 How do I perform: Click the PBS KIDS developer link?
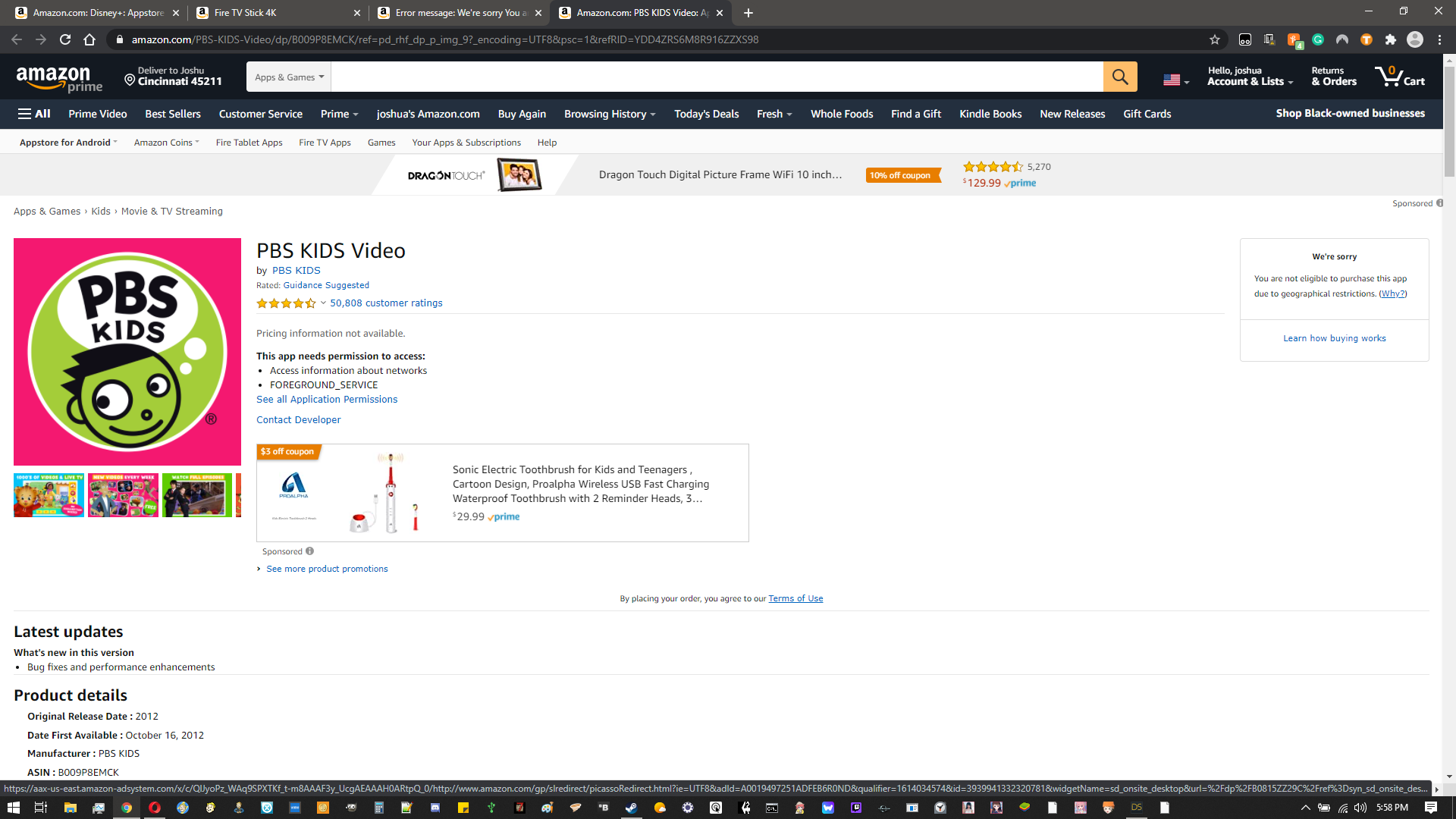click(296, 271)
